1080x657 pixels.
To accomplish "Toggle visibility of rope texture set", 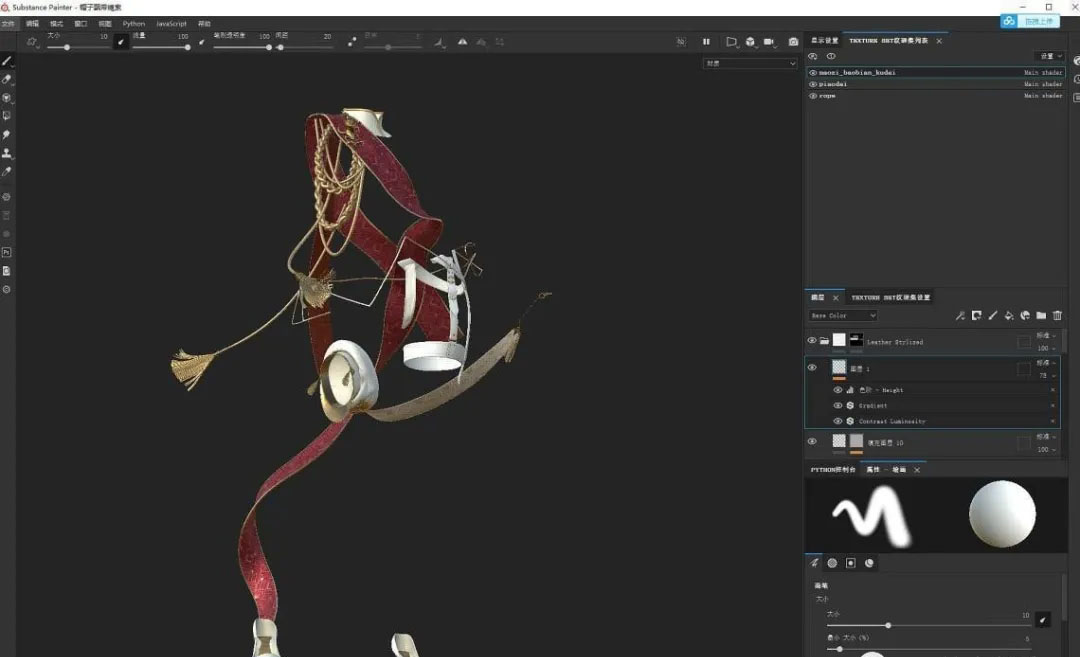I will [x=813, y=96].
